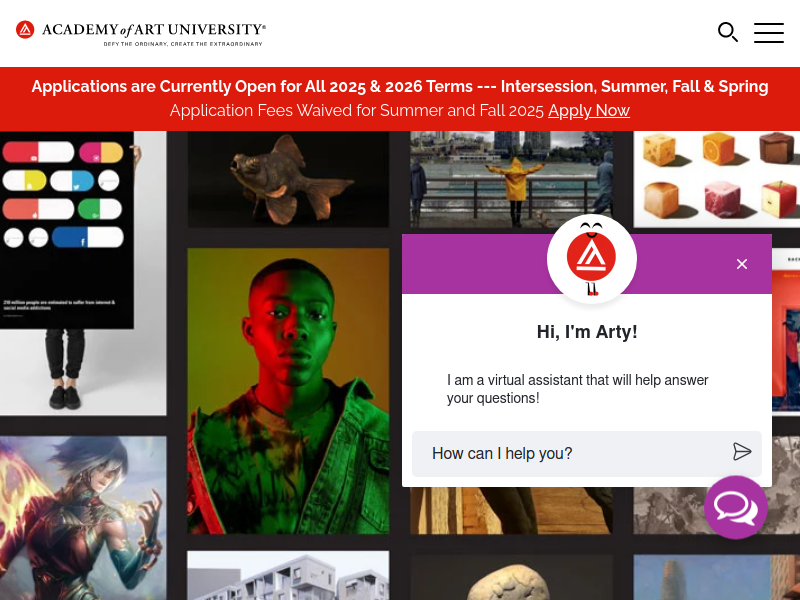Click the applications open banner headline

pyautogui.click(x=400, y=86)
